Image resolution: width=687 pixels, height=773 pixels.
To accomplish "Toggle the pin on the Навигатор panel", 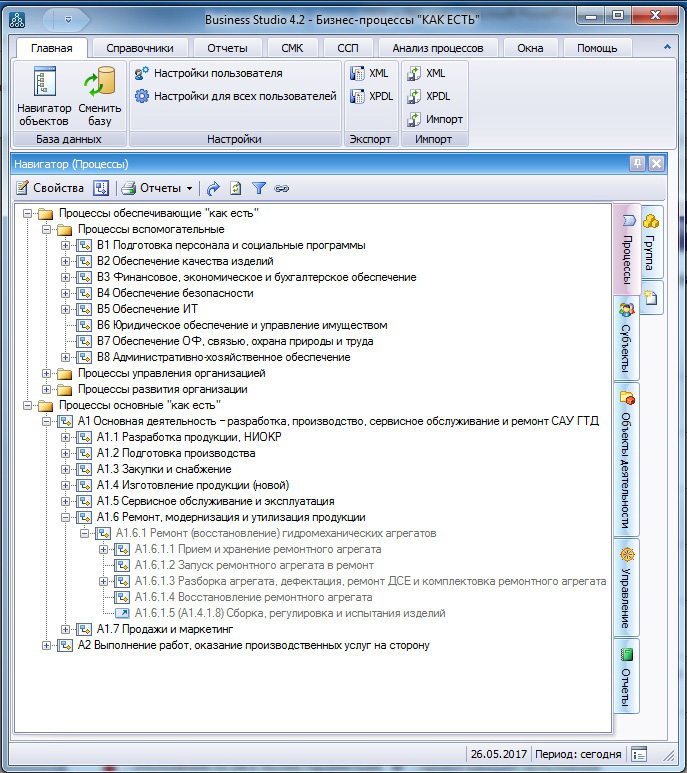I will [637, 164].
